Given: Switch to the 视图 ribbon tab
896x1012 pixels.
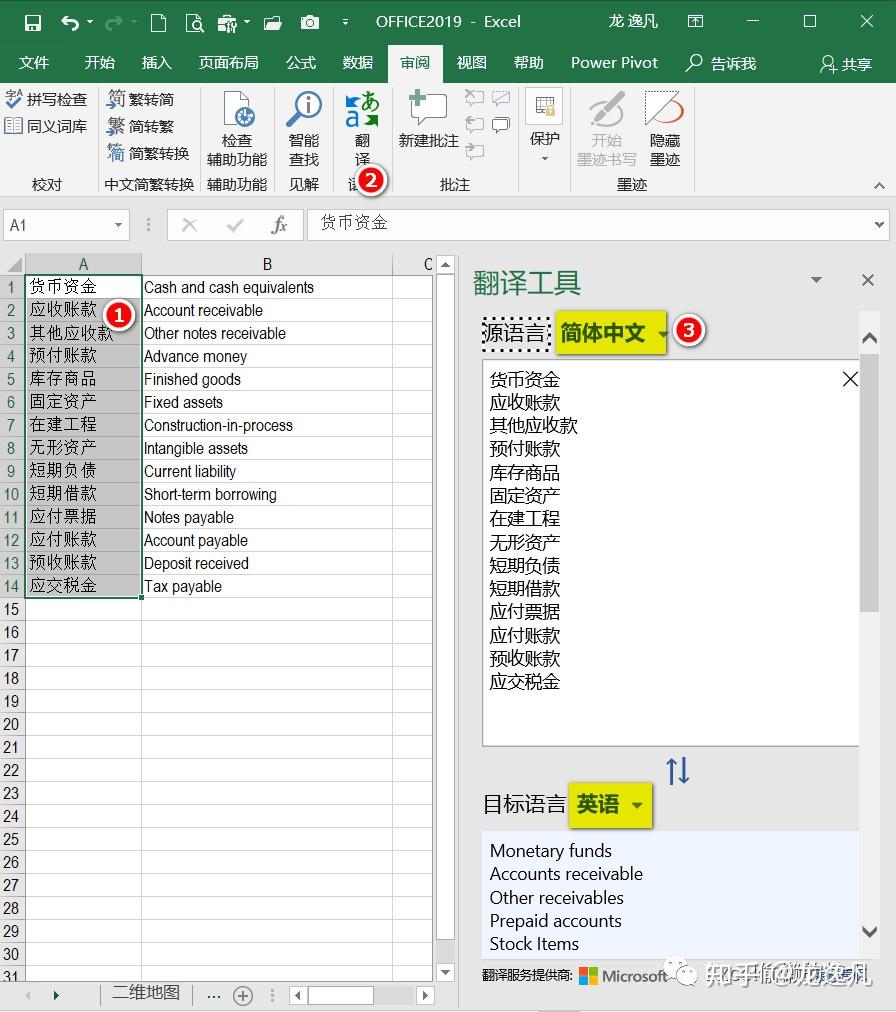Looking at the screenshot, I should point(471,62).
